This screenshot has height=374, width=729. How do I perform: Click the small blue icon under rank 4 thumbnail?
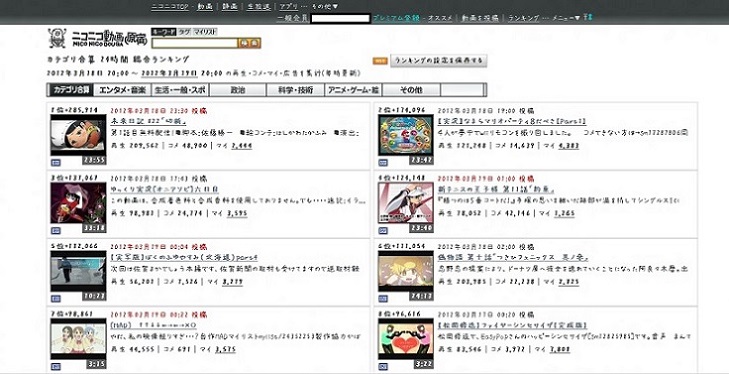tap(383, 231)
